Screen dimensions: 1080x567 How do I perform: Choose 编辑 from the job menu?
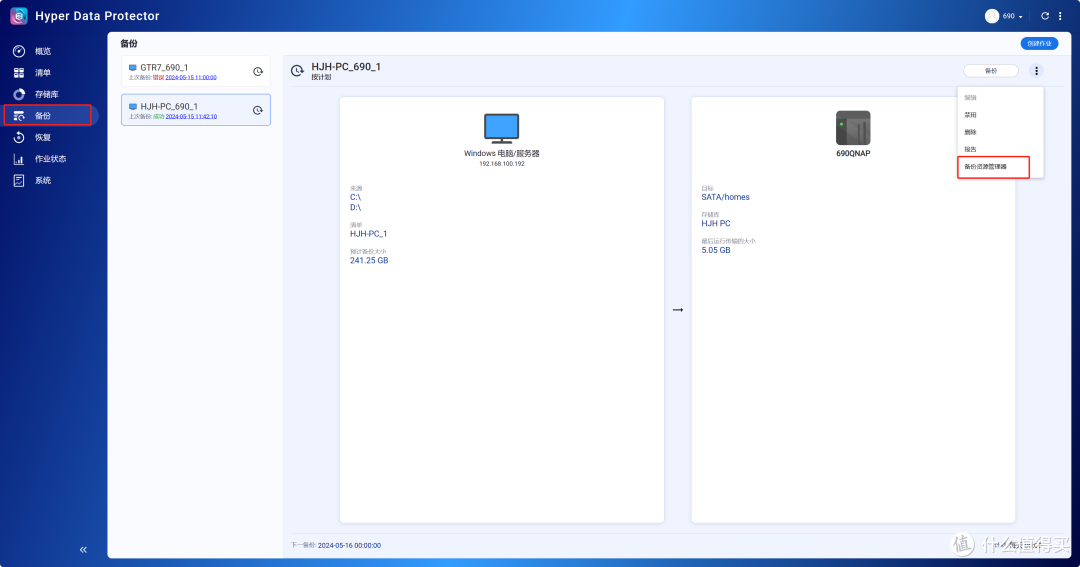coord(970,98)
